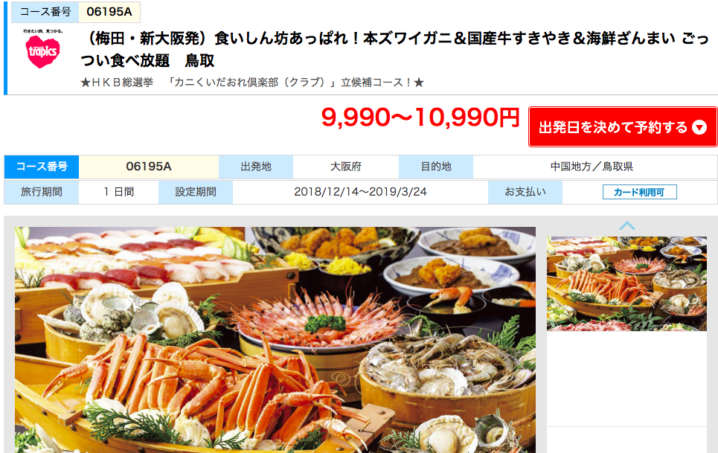Image resolution: width=718 pixels, height=453 pixels.
Task: Click the Trapics heart logo
Action: point(43,49)
